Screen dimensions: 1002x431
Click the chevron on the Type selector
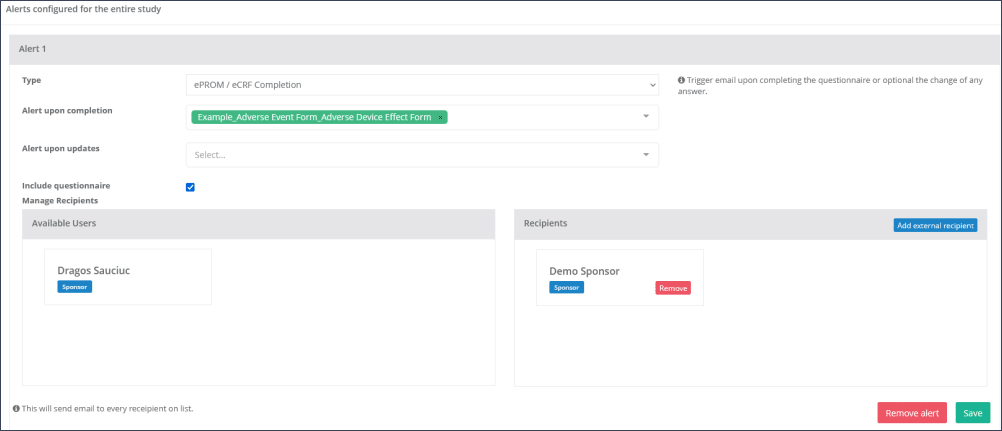point(651,85)
